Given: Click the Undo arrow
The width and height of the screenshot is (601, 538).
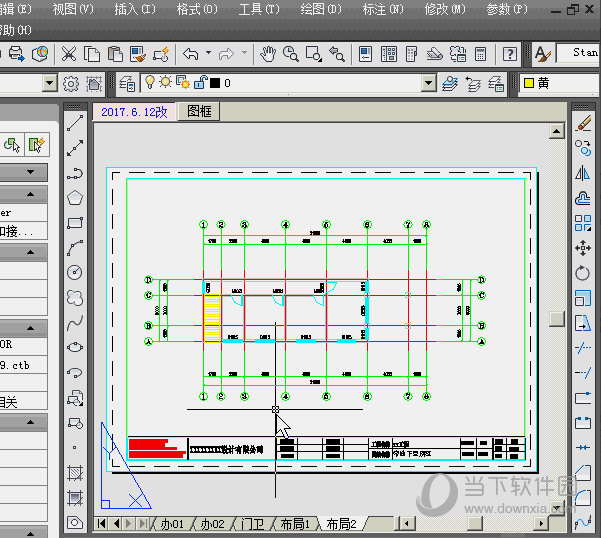Looking at the screenshot, I should tap(190, 54).
